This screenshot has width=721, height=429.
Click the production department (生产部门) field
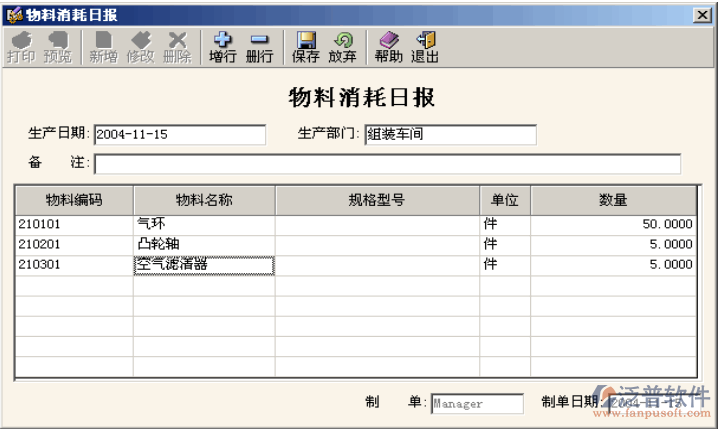[450, 134]
